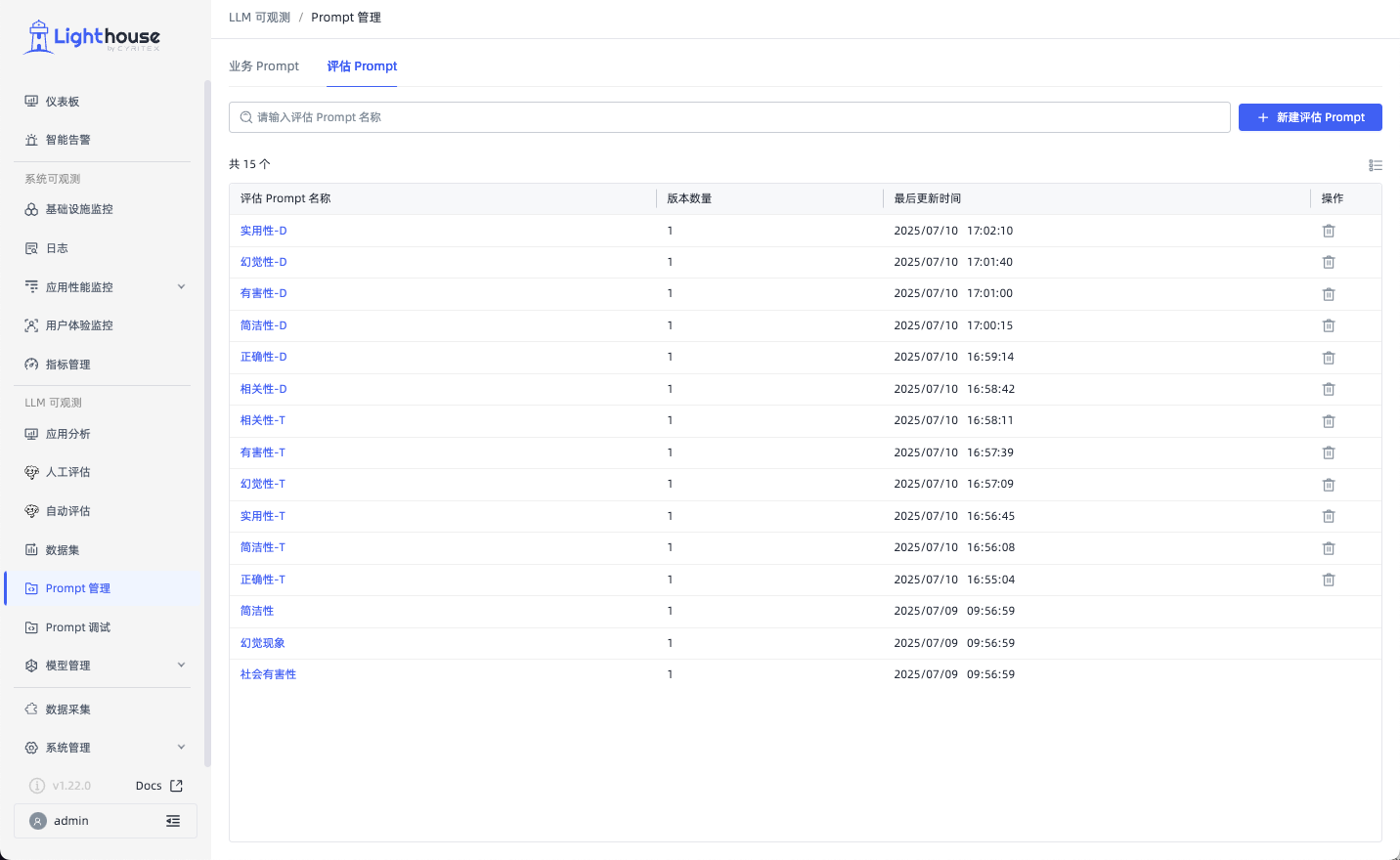Select Prompt 管理 in sidebar
Screen dimensions: 1400x860
pos(103,588)
